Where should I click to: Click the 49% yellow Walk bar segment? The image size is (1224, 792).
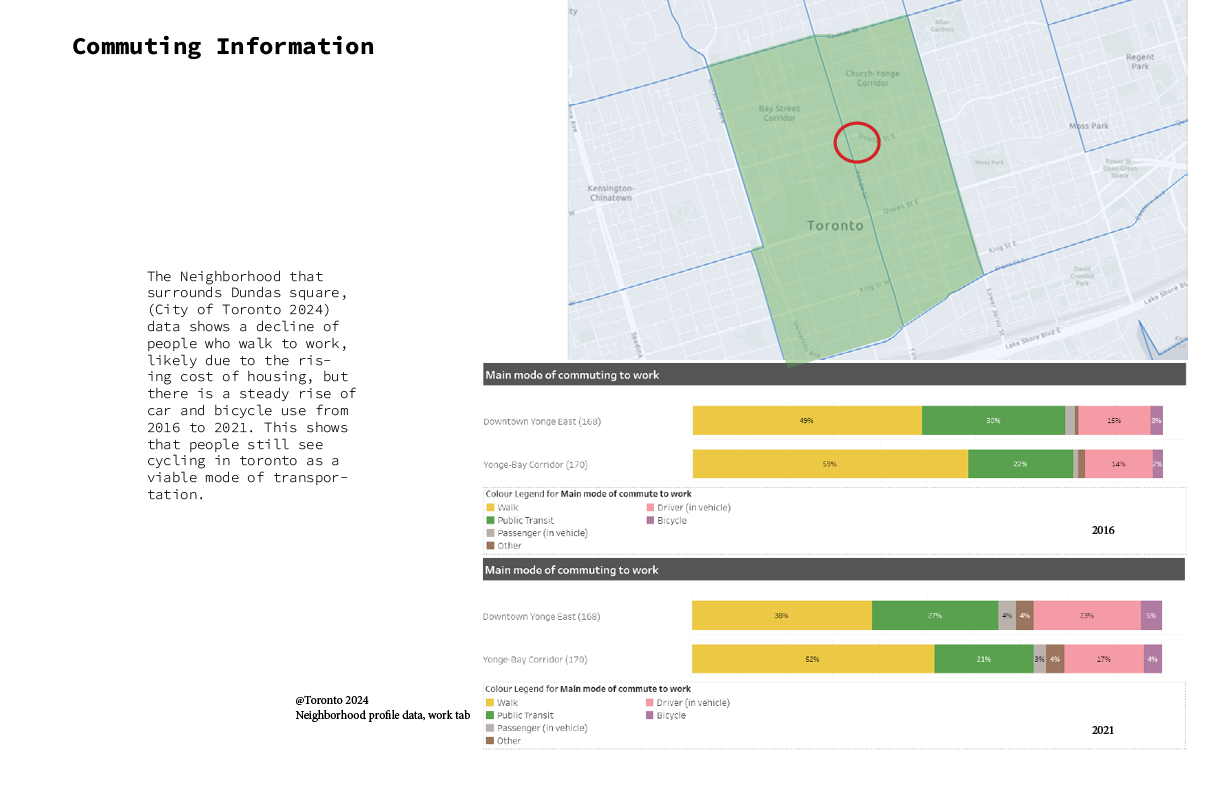click(x=806, y=420)
